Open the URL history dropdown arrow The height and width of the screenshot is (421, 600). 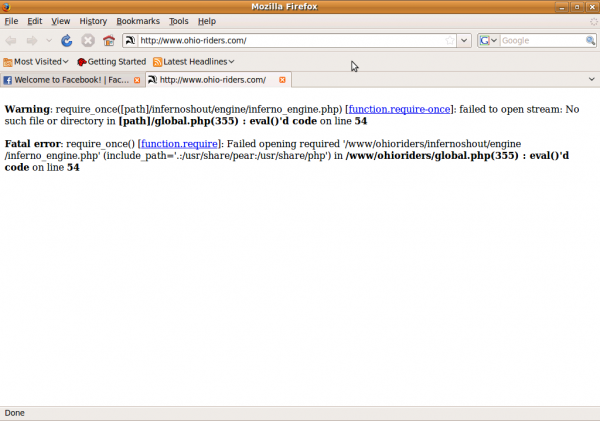point(463,41)
